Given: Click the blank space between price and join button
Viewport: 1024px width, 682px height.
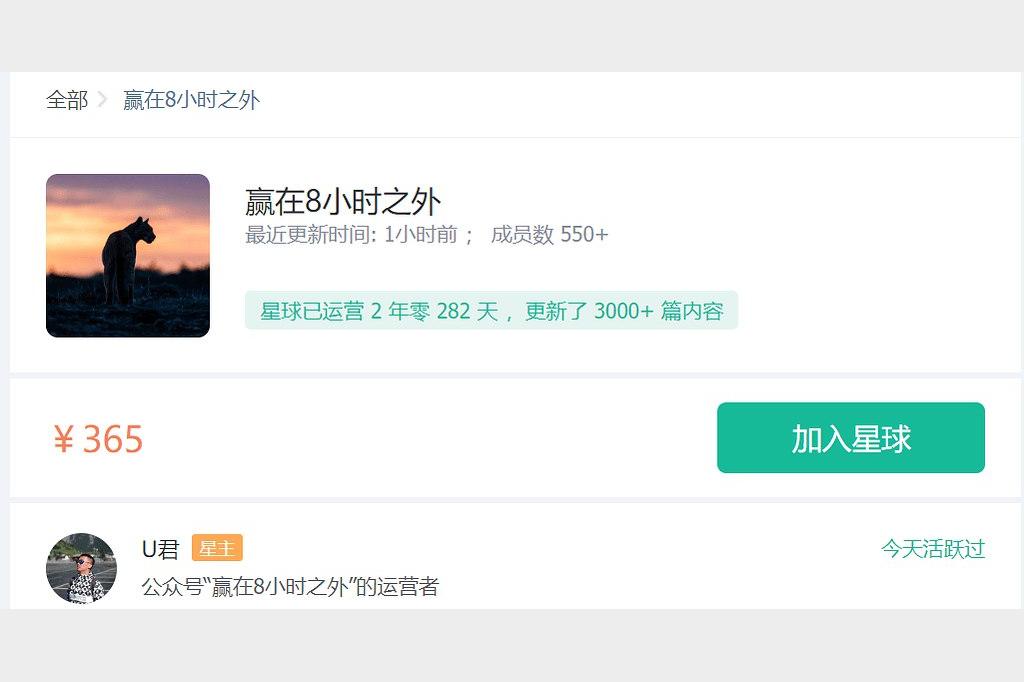Looking at the screenshot, I should point(430,438).
